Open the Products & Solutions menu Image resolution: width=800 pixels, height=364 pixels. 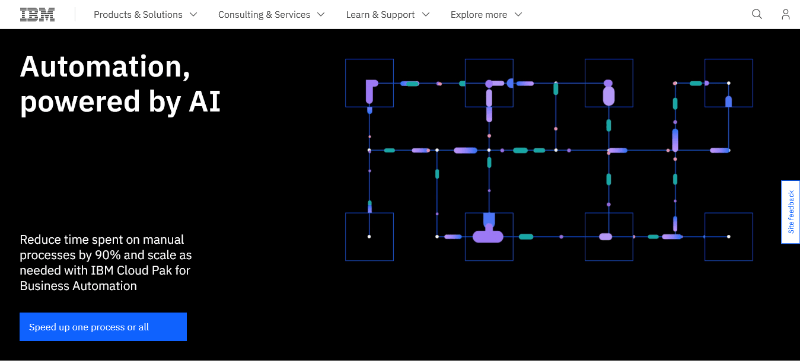pyautogui.click(x=145, y=15)
